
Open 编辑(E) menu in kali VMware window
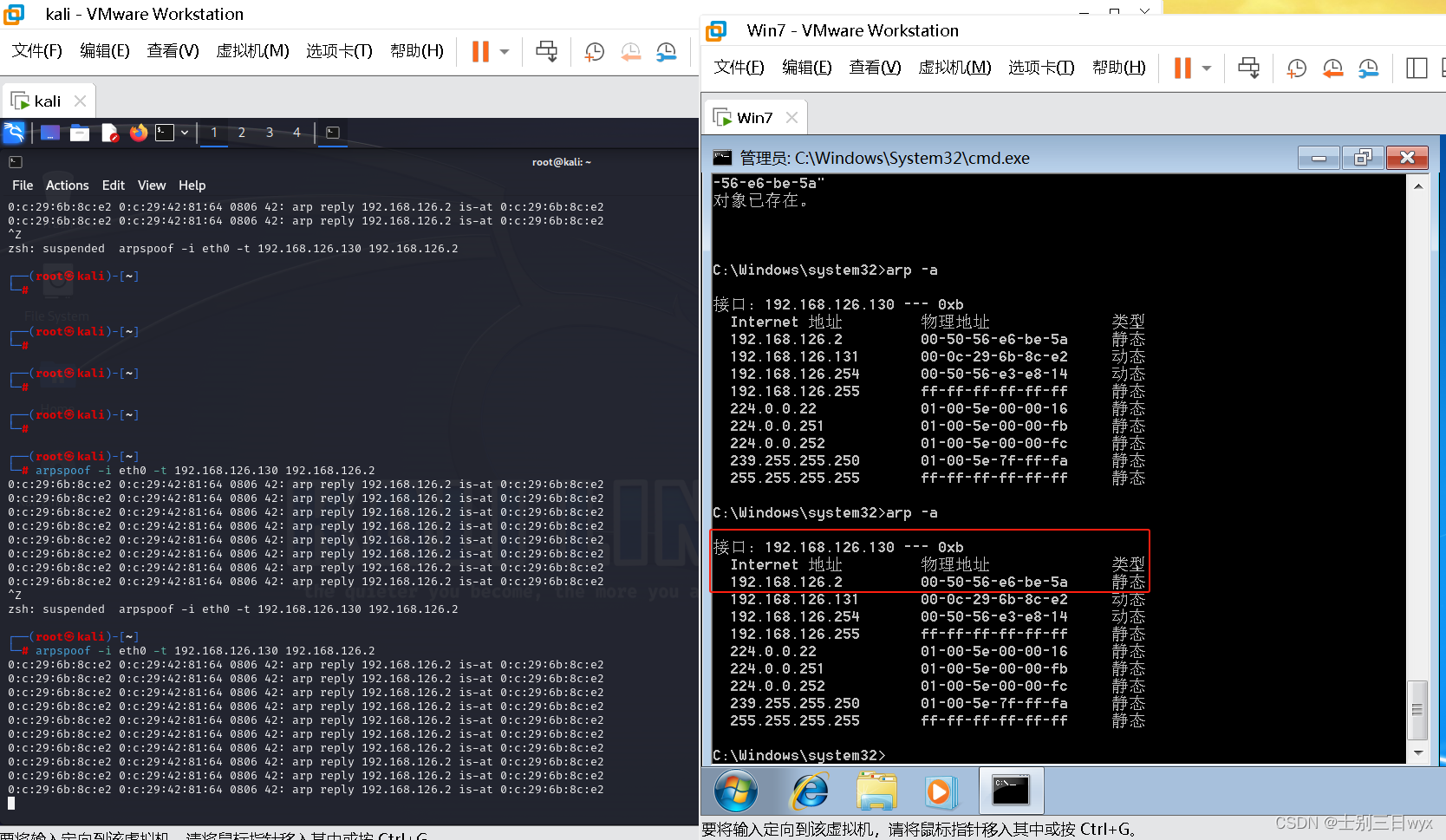click(x=105, y=51)
